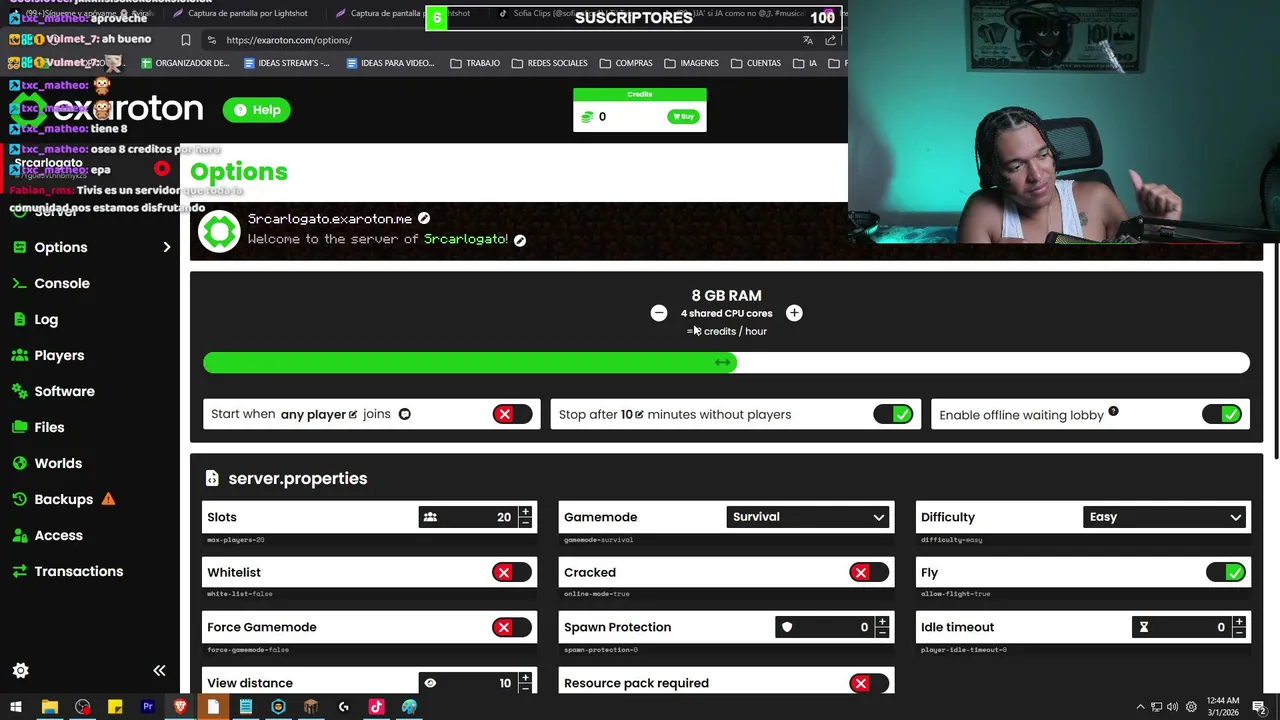This screenshot has width=1280, height=720.
Task: Increase Slots value with plus
Action: click(x=525, y=512)
